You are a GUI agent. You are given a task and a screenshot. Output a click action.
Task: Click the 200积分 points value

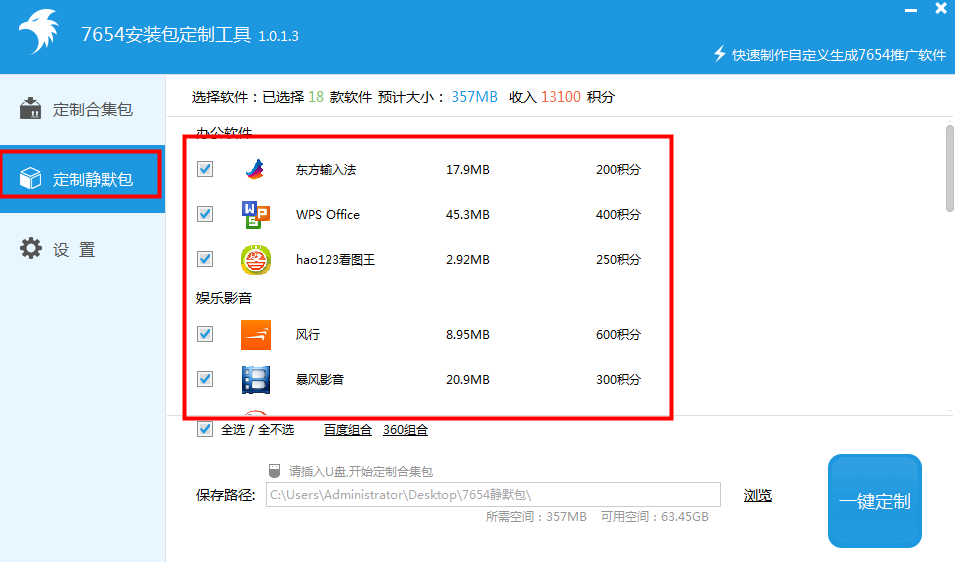click(x=618, y=170)
